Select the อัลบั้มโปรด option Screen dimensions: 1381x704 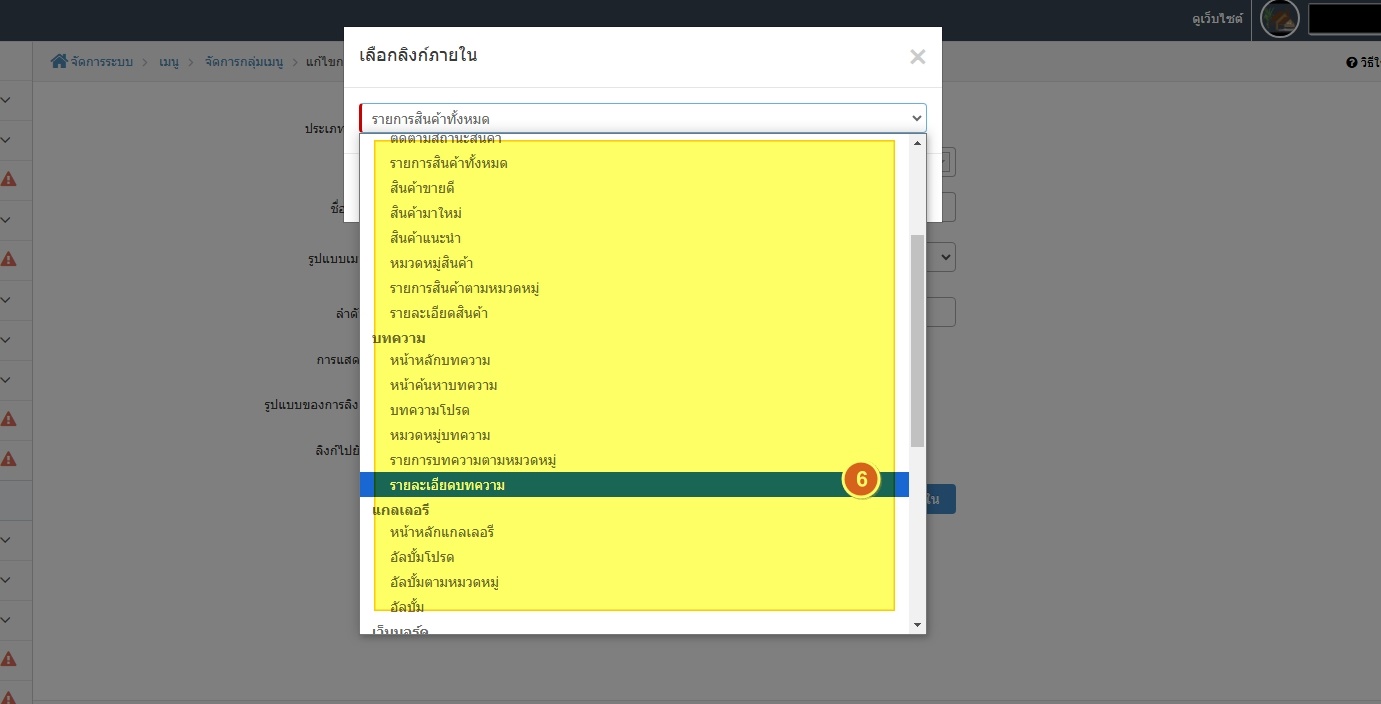click(634, 557)
